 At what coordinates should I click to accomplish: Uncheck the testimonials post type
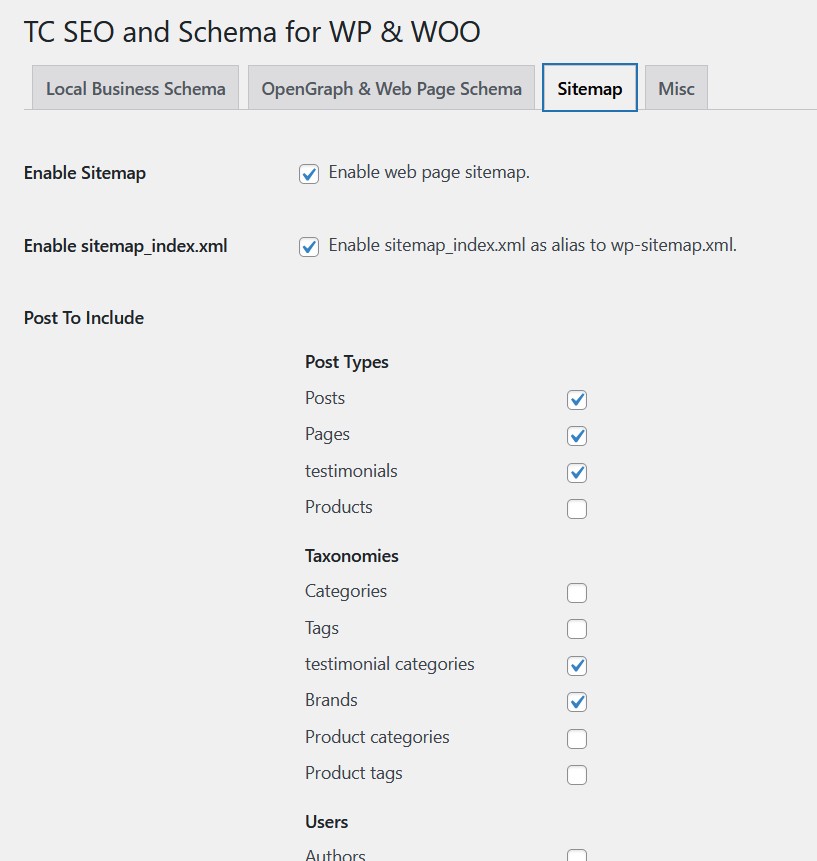576,472
